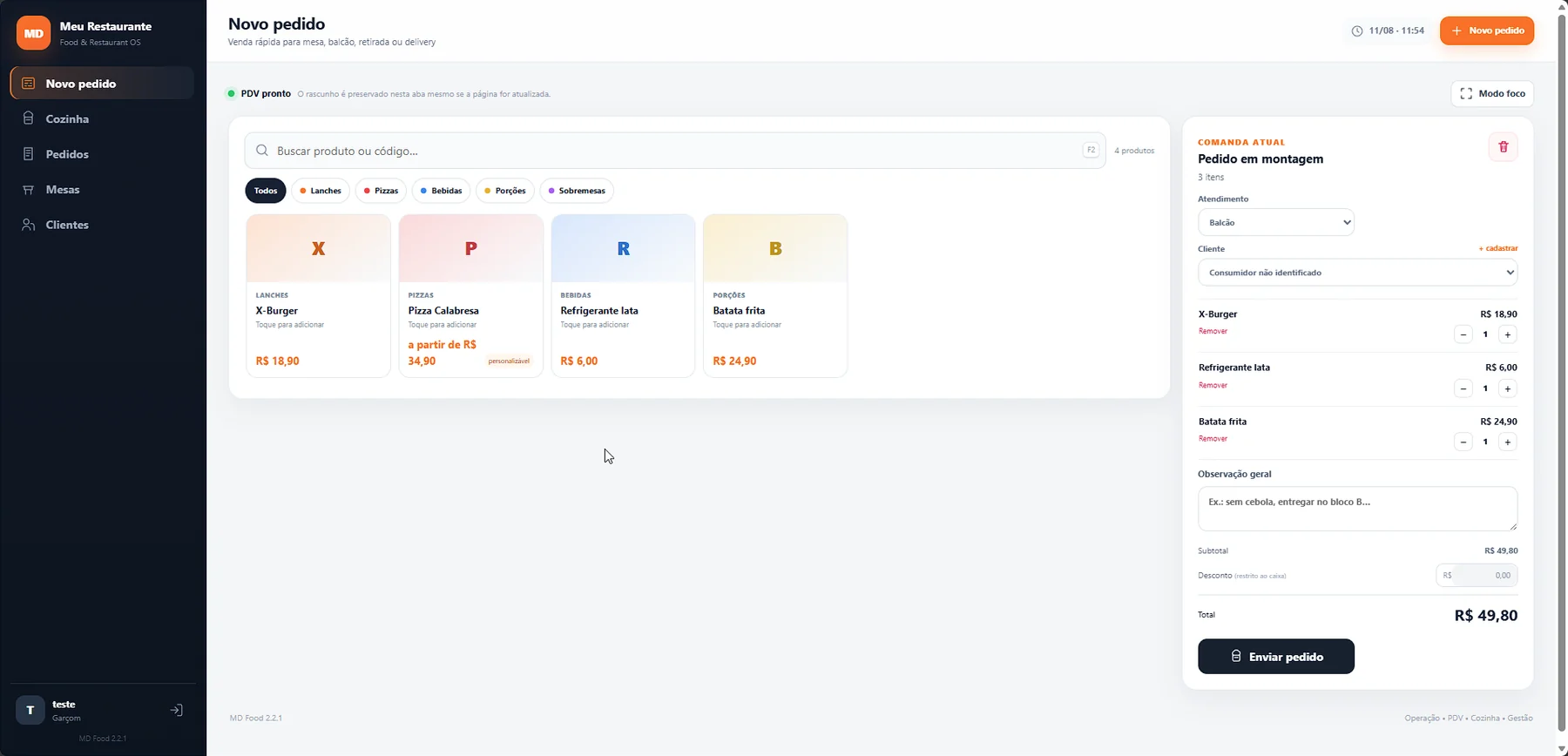1568x756 pixels.
Task: Filter products by Sobremesas category
Action: pos(577,191)
